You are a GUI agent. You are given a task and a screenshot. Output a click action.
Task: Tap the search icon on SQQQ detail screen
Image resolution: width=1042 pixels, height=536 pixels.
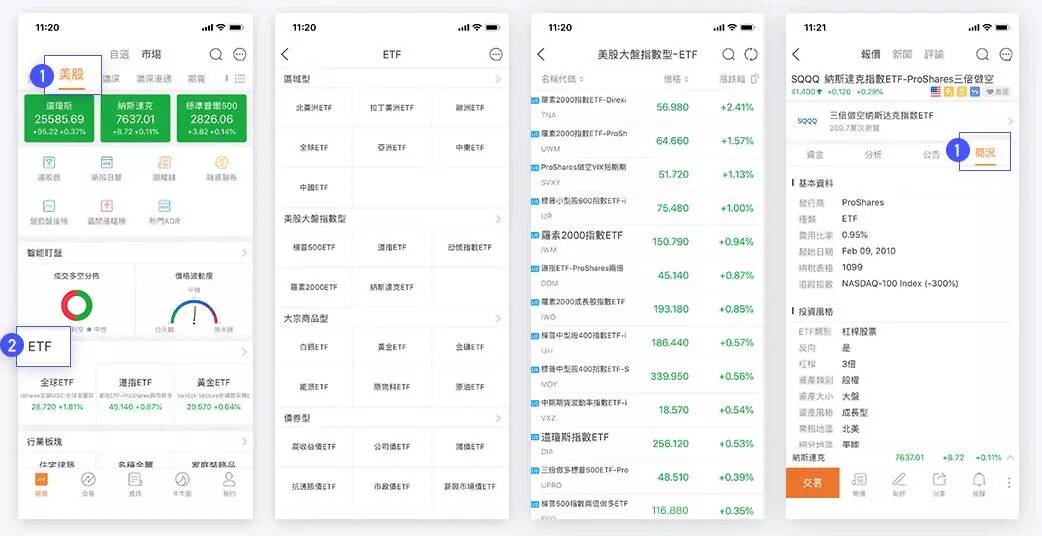click(982, 54)
